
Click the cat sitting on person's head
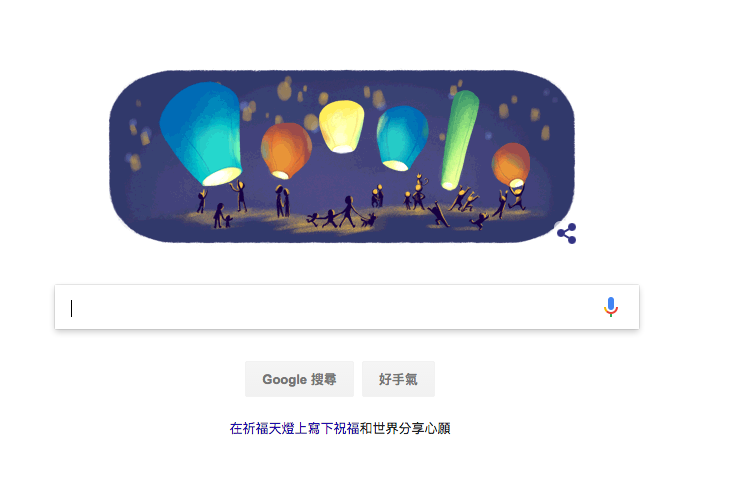(x=421, y=180)
